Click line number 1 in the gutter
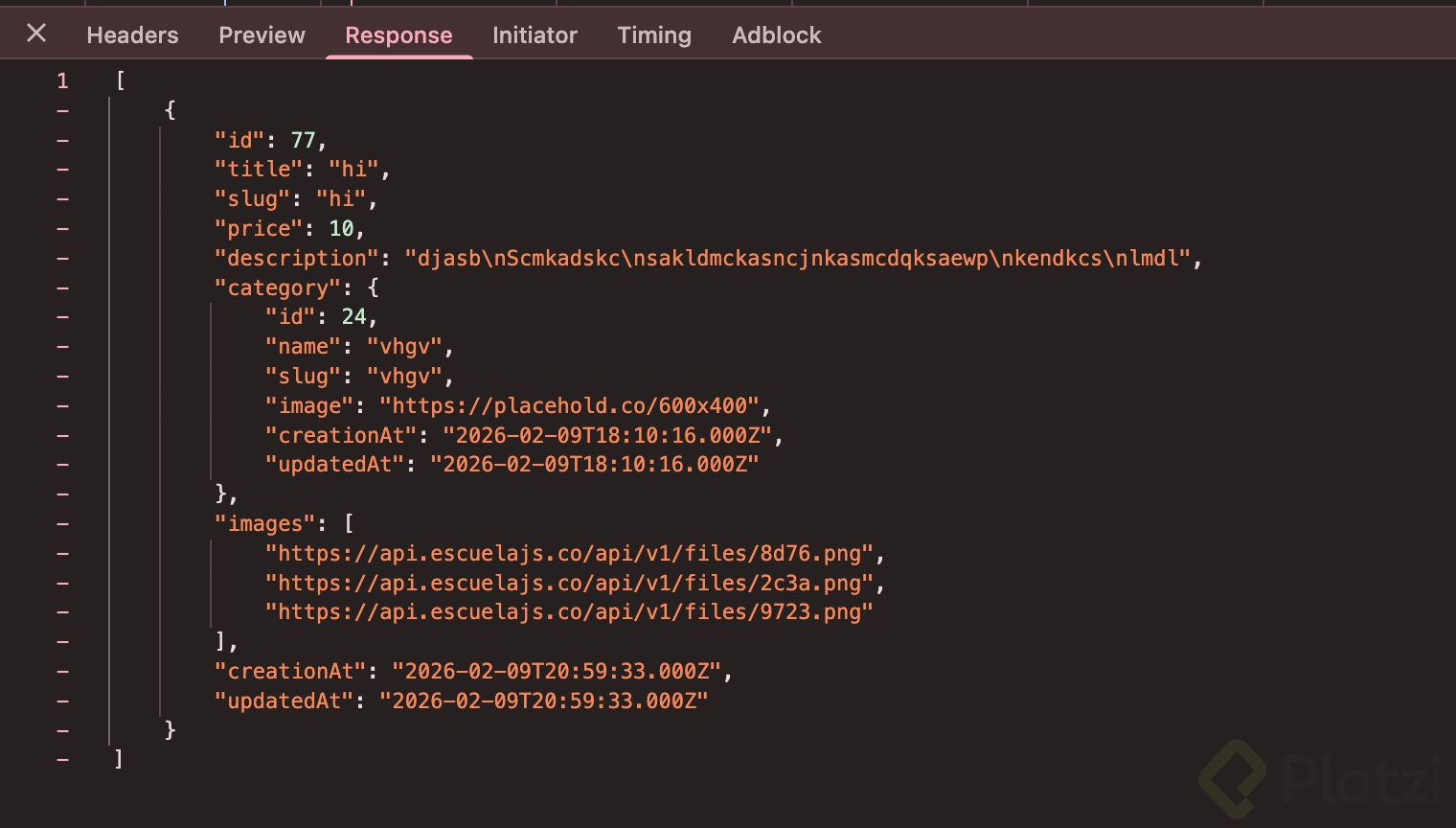 pos(62,80)
